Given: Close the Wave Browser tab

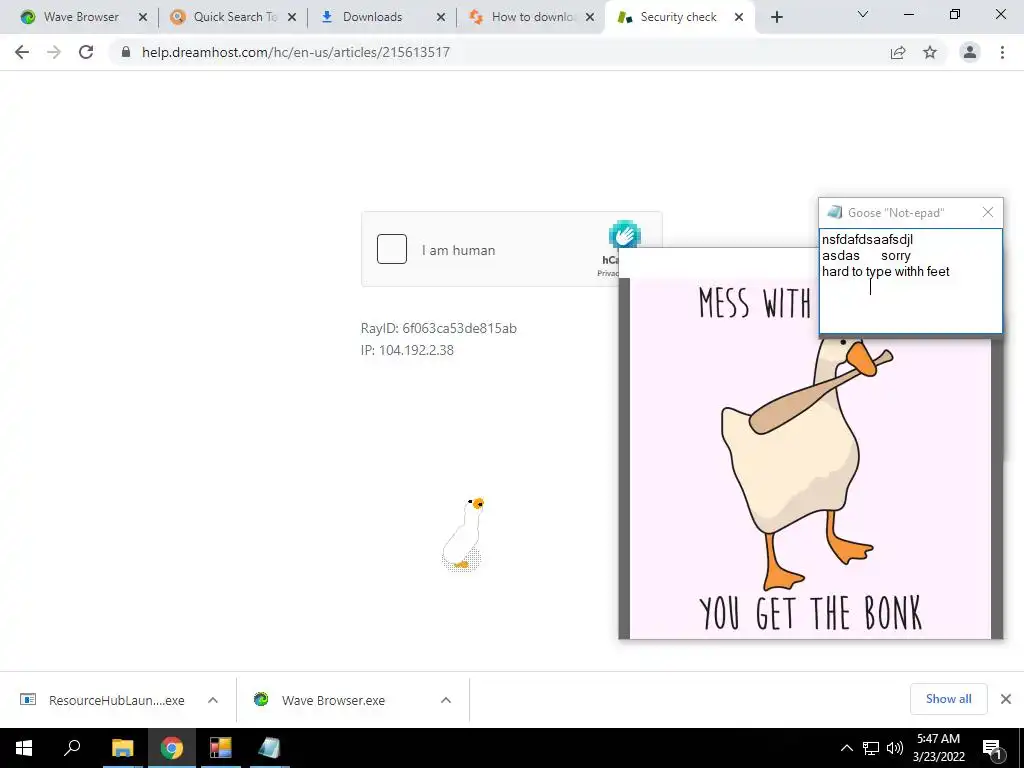Looking at the screenshot, I should [143, 17].
